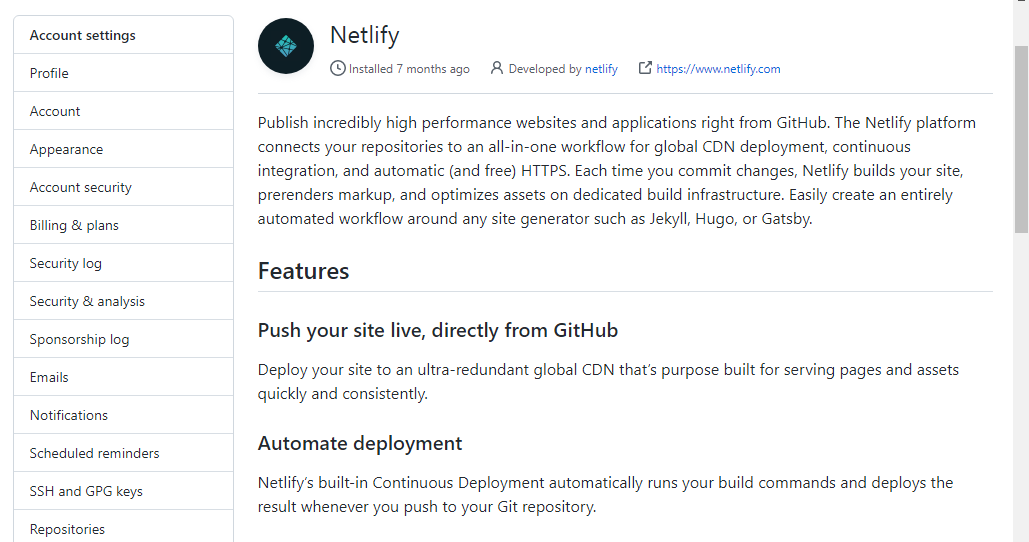Click the Account settings sidebar header

coord(123,35)
